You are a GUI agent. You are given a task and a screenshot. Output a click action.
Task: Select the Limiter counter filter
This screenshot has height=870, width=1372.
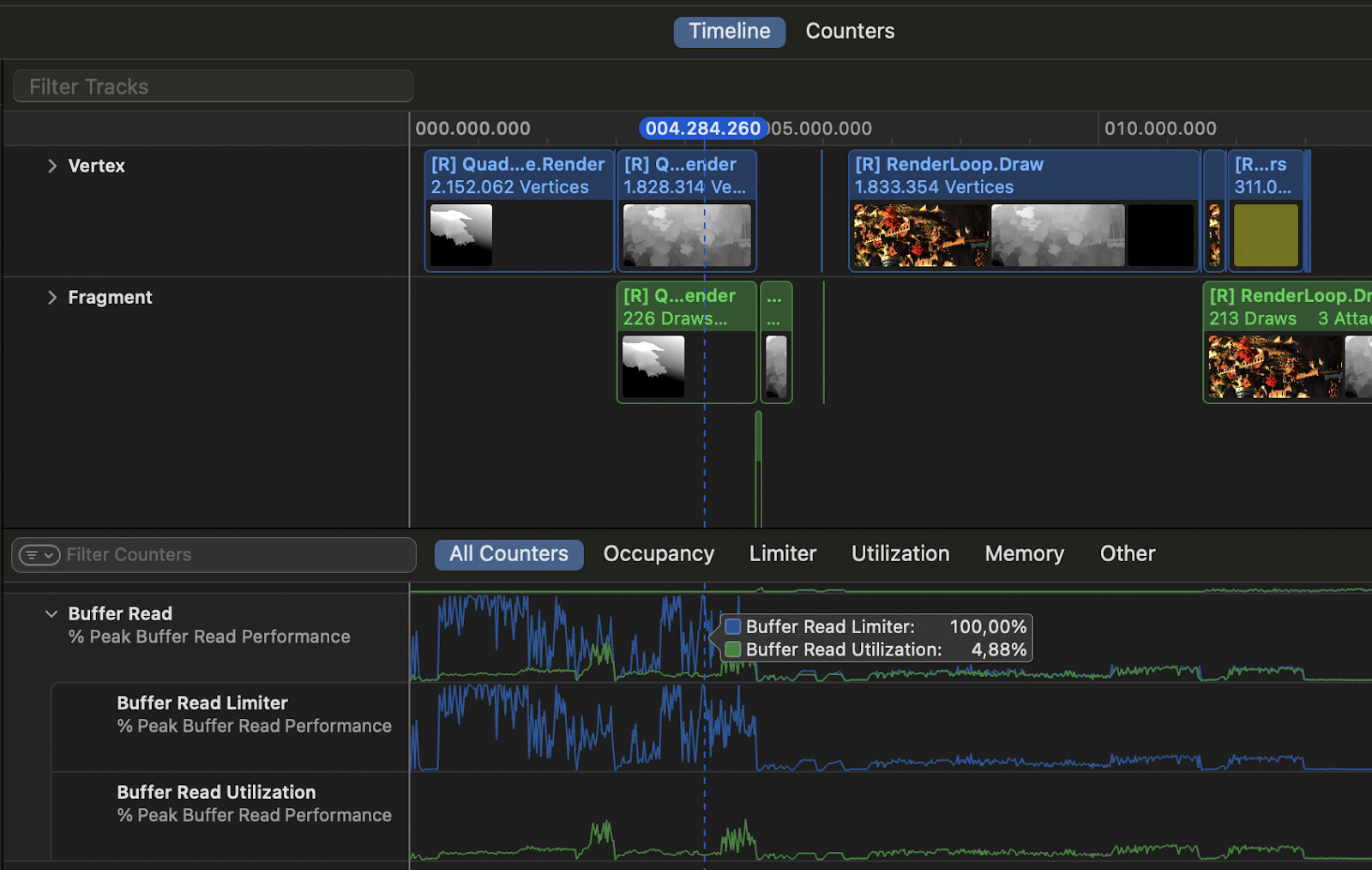(x=782, y=553)
